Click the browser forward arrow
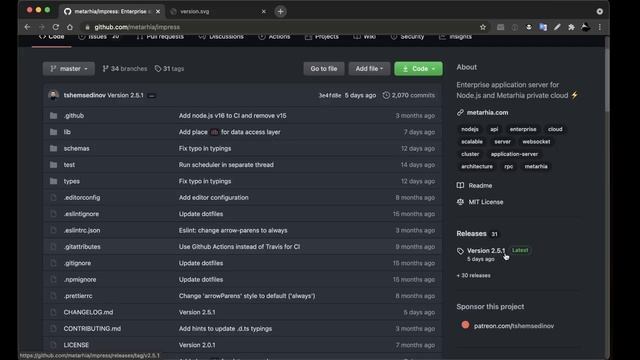 coord(42,27)
